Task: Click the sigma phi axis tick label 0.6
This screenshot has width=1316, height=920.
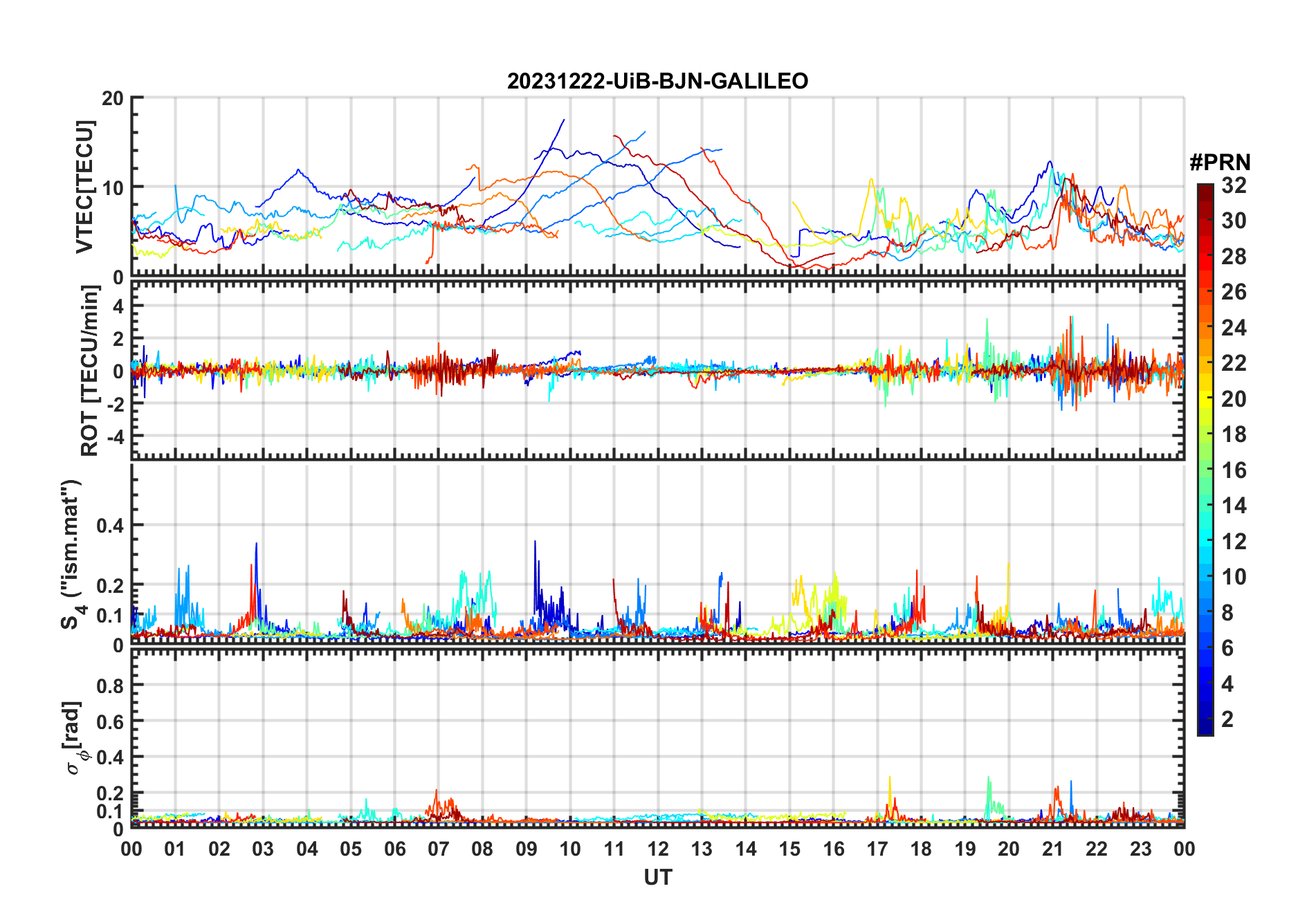Action: (111, 721)
